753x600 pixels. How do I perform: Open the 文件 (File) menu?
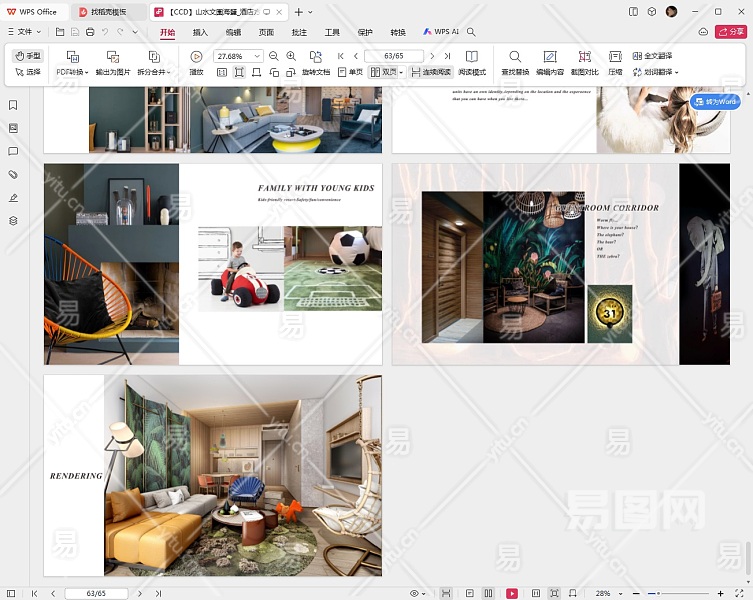click(x=24, y=32)
